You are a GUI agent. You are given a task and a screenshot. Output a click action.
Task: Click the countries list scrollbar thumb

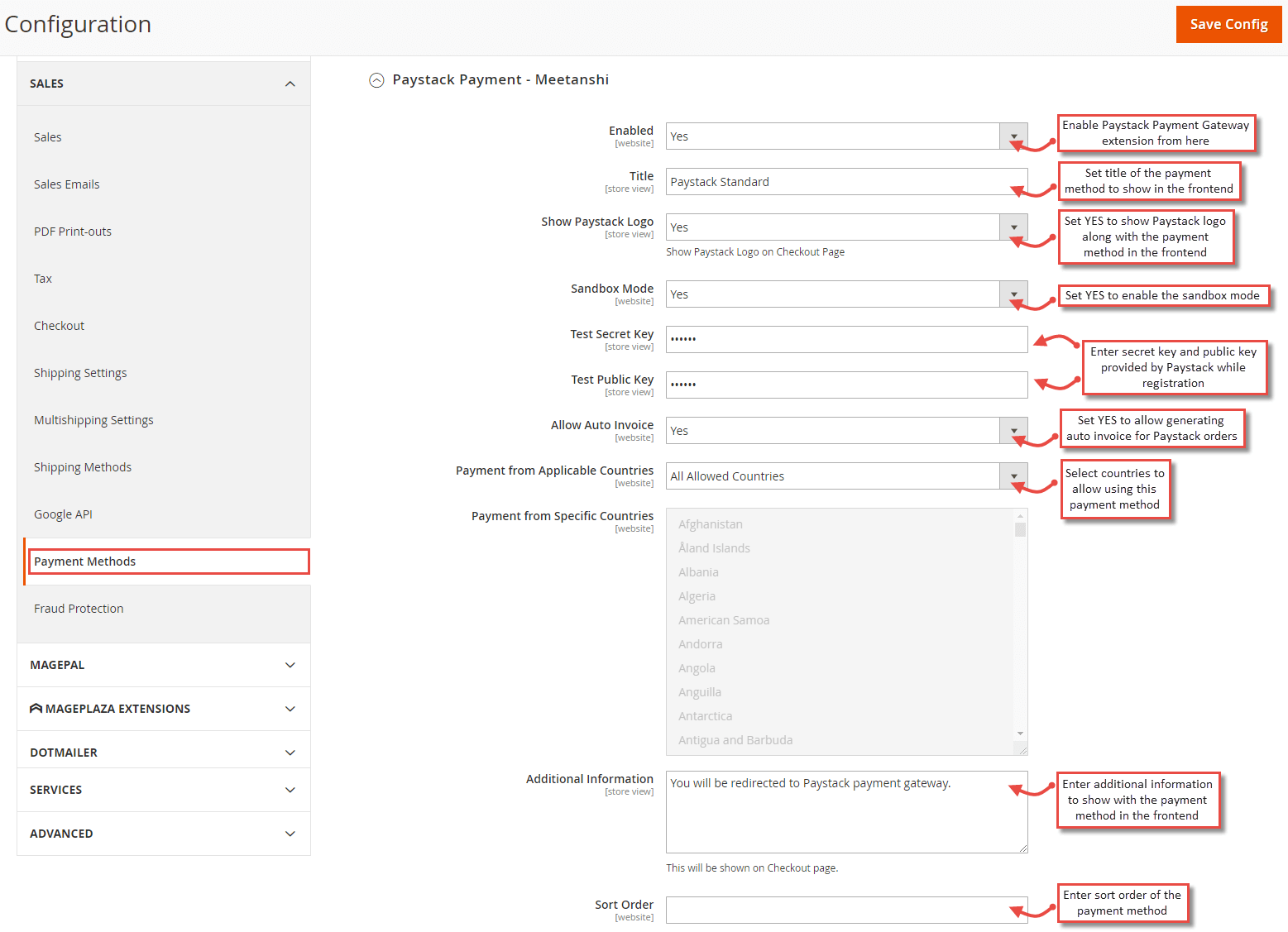pyautogui.click(x=1020, y=530)
